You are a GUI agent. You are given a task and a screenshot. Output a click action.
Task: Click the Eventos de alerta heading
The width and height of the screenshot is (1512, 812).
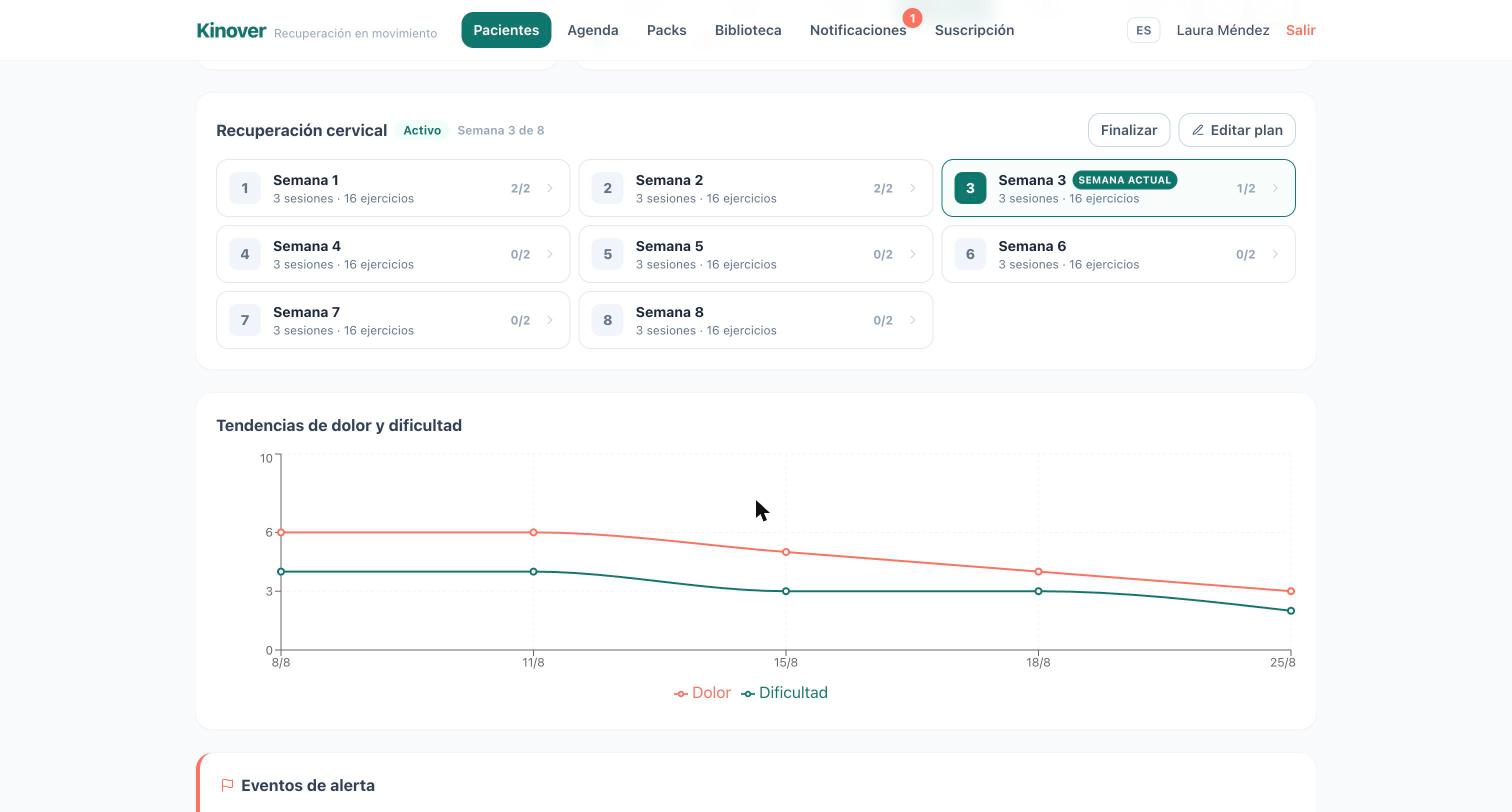pos(308,786)
